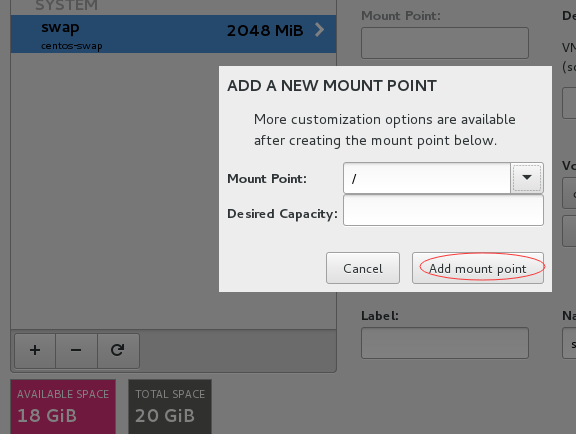576x434 pixels.
Task: Click the SYSTEM section header
Action: [66, 6]
